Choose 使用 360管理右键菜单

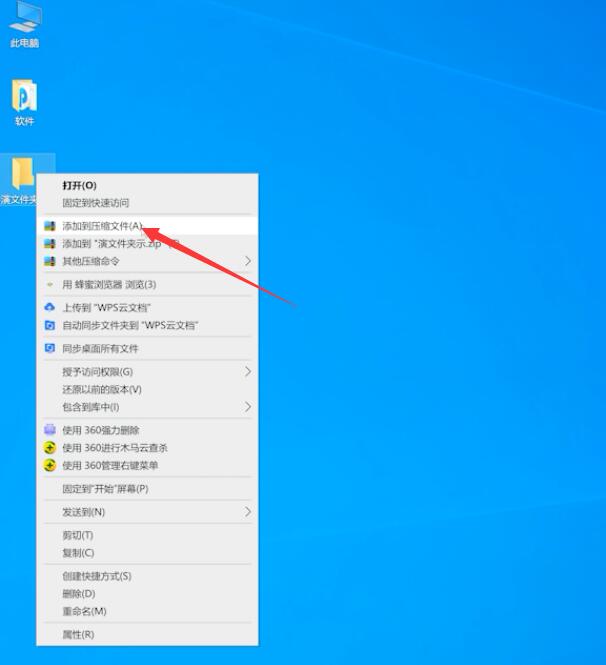147,465
